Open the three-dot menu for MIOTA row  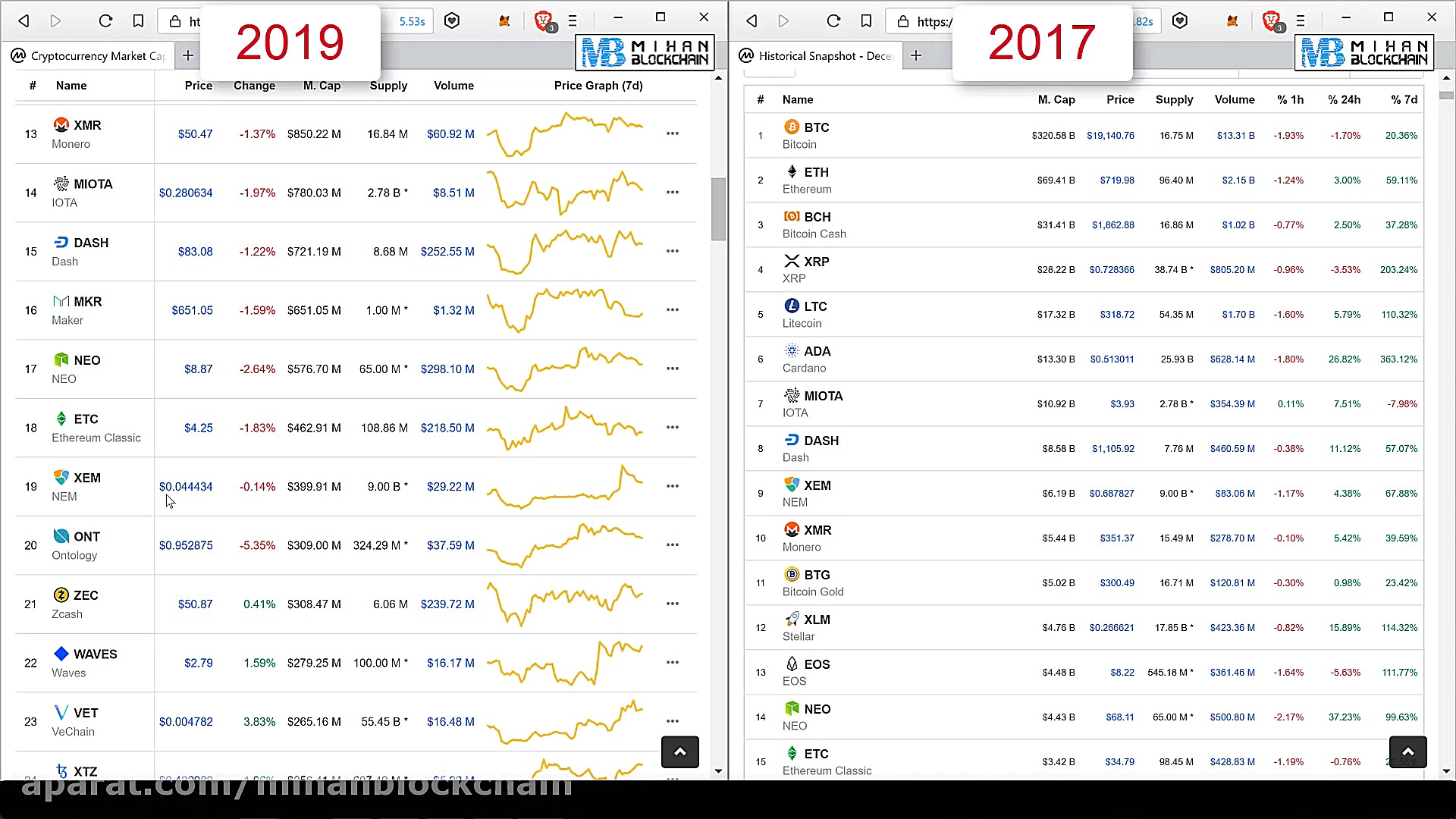click(x=673, y=192)
